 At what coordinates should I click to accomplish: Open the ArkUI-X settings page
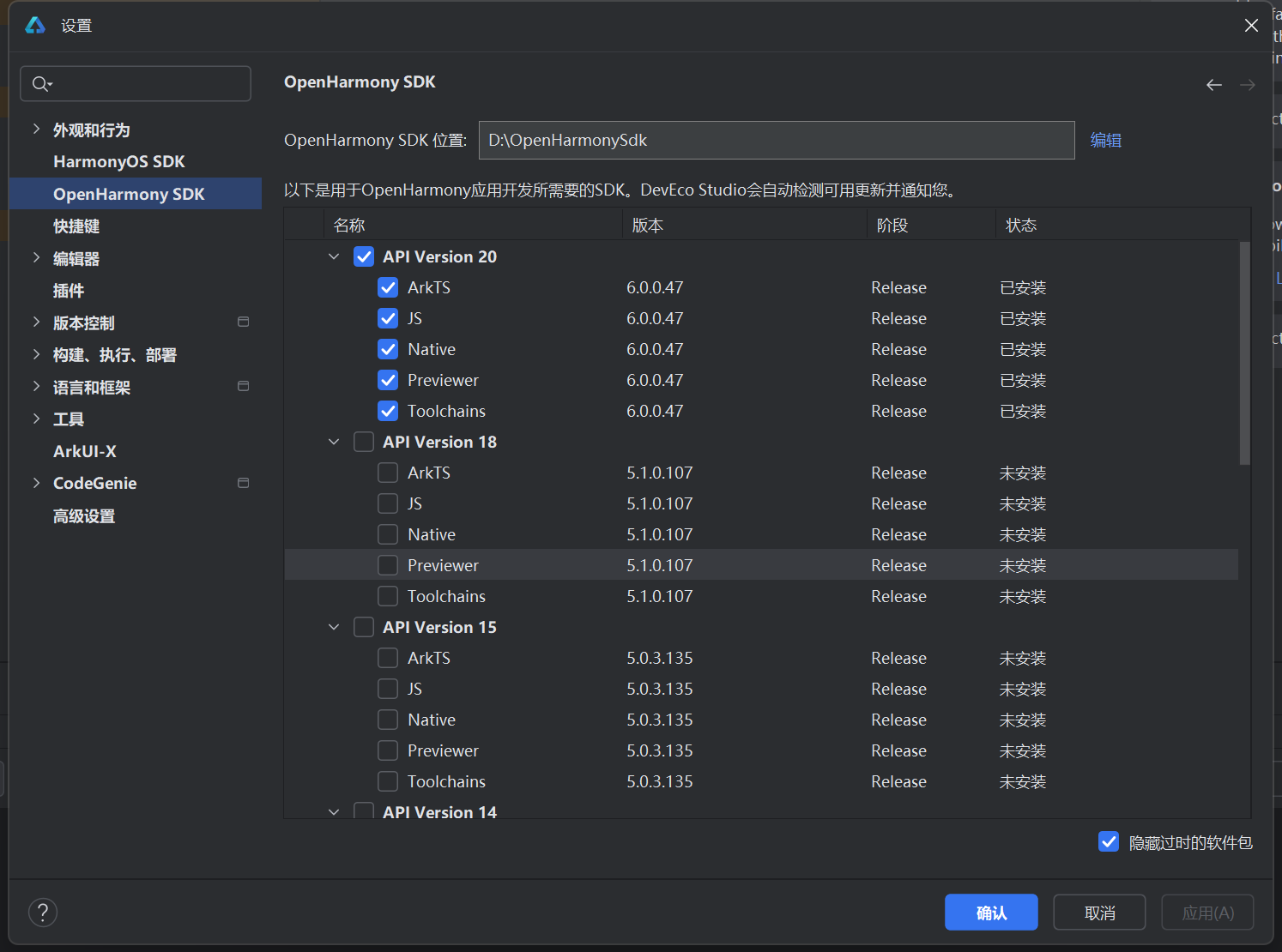[85, 451]
